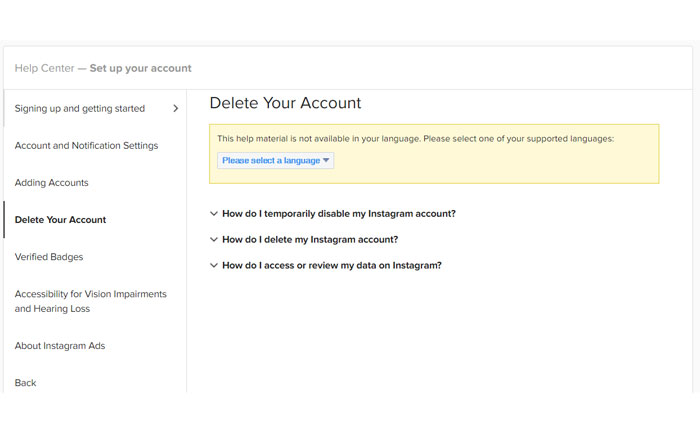This screenshot has height=433, width=700.
Task: Click chevron beside 'How do I delete' question
Action: [x=214, y=239]
